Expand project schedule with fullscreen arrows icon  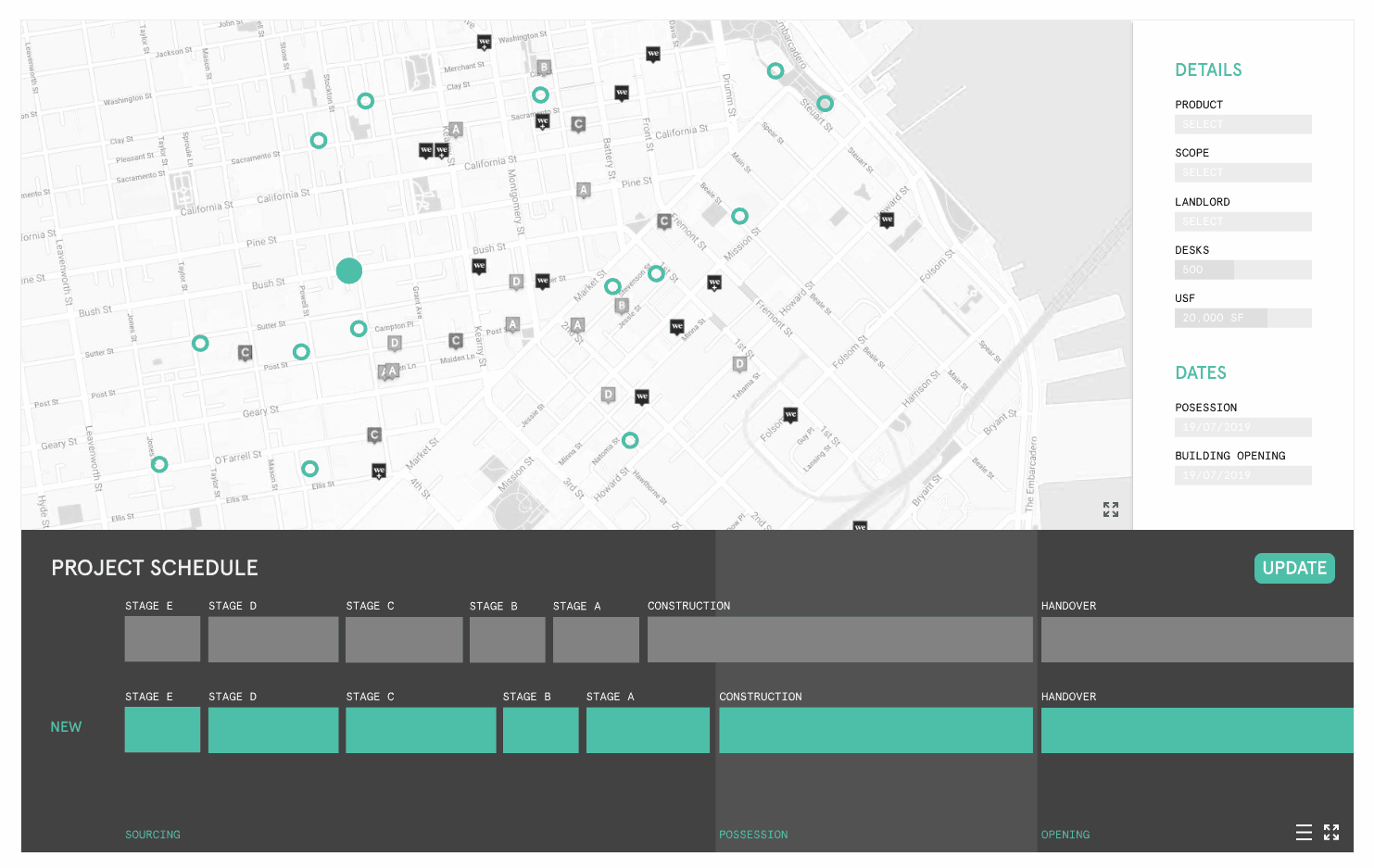[1331, 832]
